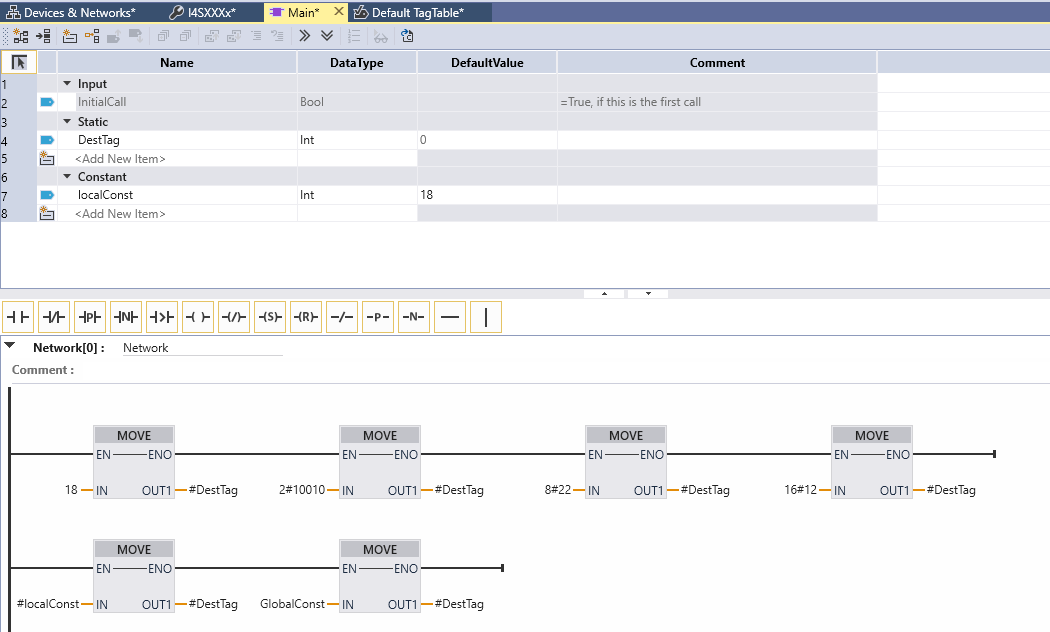Edit the Network title field

coord(202,348)
